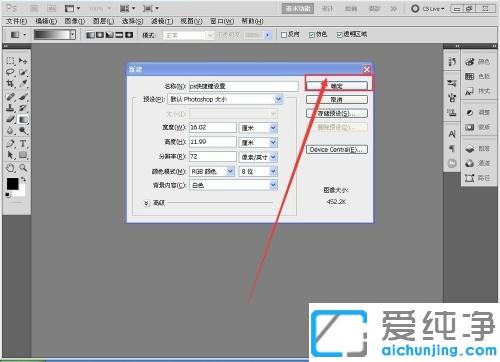Screen dimensions: 500x362
Task: Select the Path Selection tool
Action: 10,155
